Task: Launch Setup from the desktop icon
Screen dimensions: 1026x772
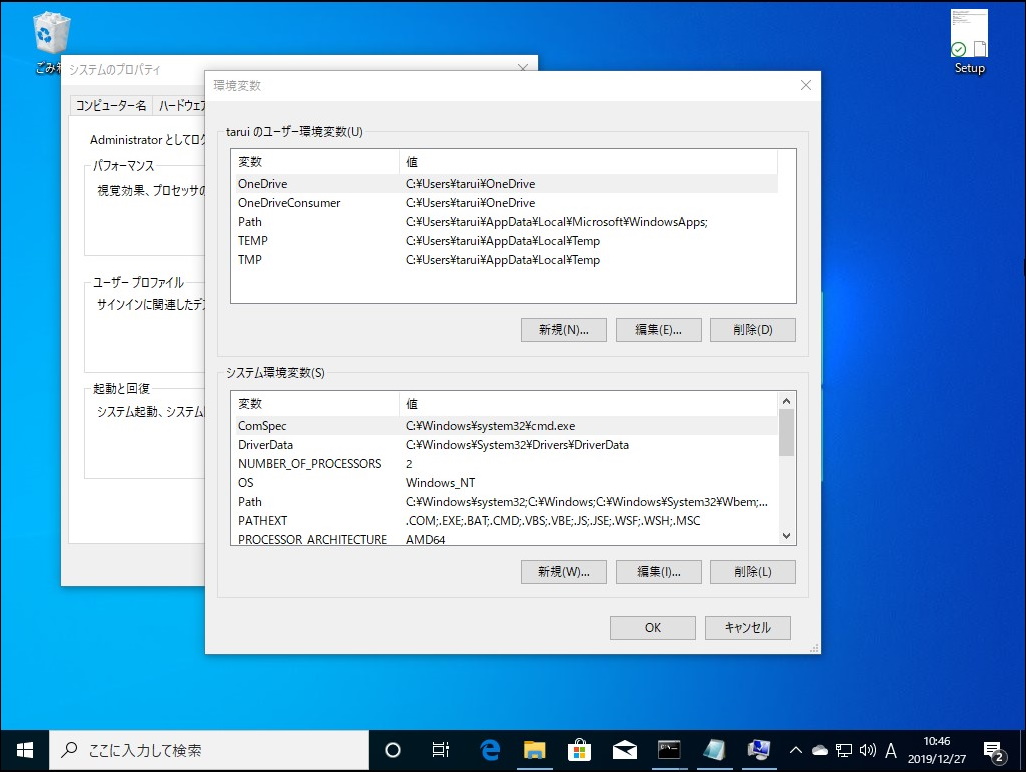Action: coord(967,30)
